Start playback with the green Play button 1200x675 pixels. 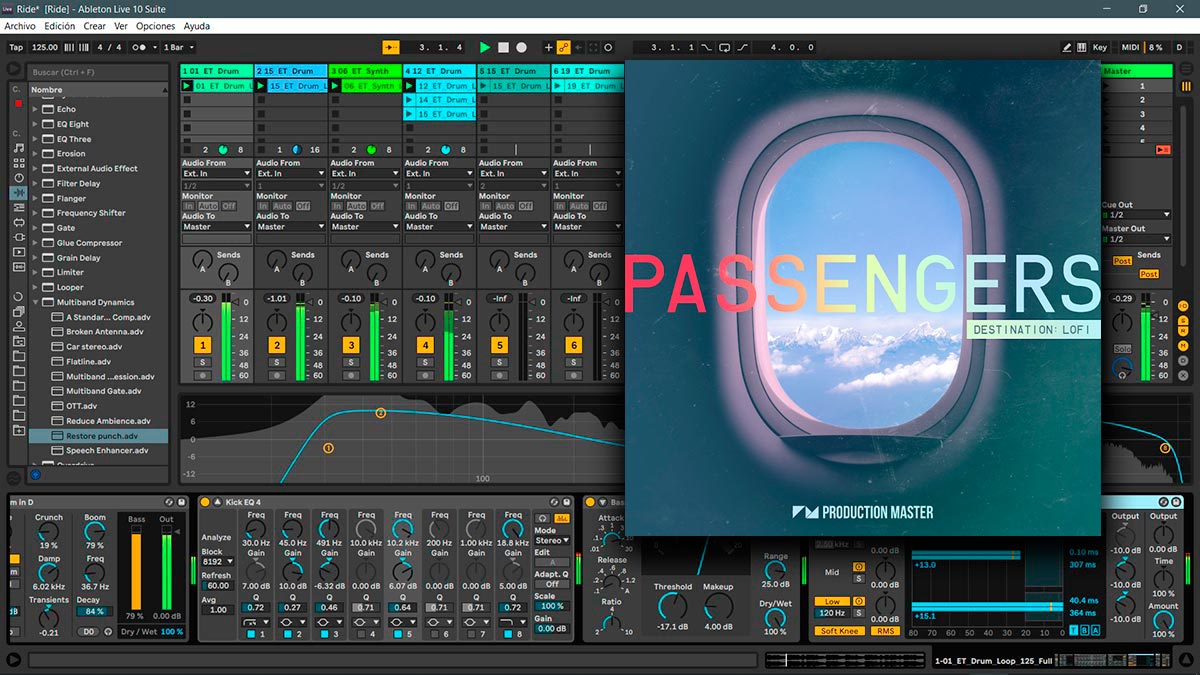(485, 47)
